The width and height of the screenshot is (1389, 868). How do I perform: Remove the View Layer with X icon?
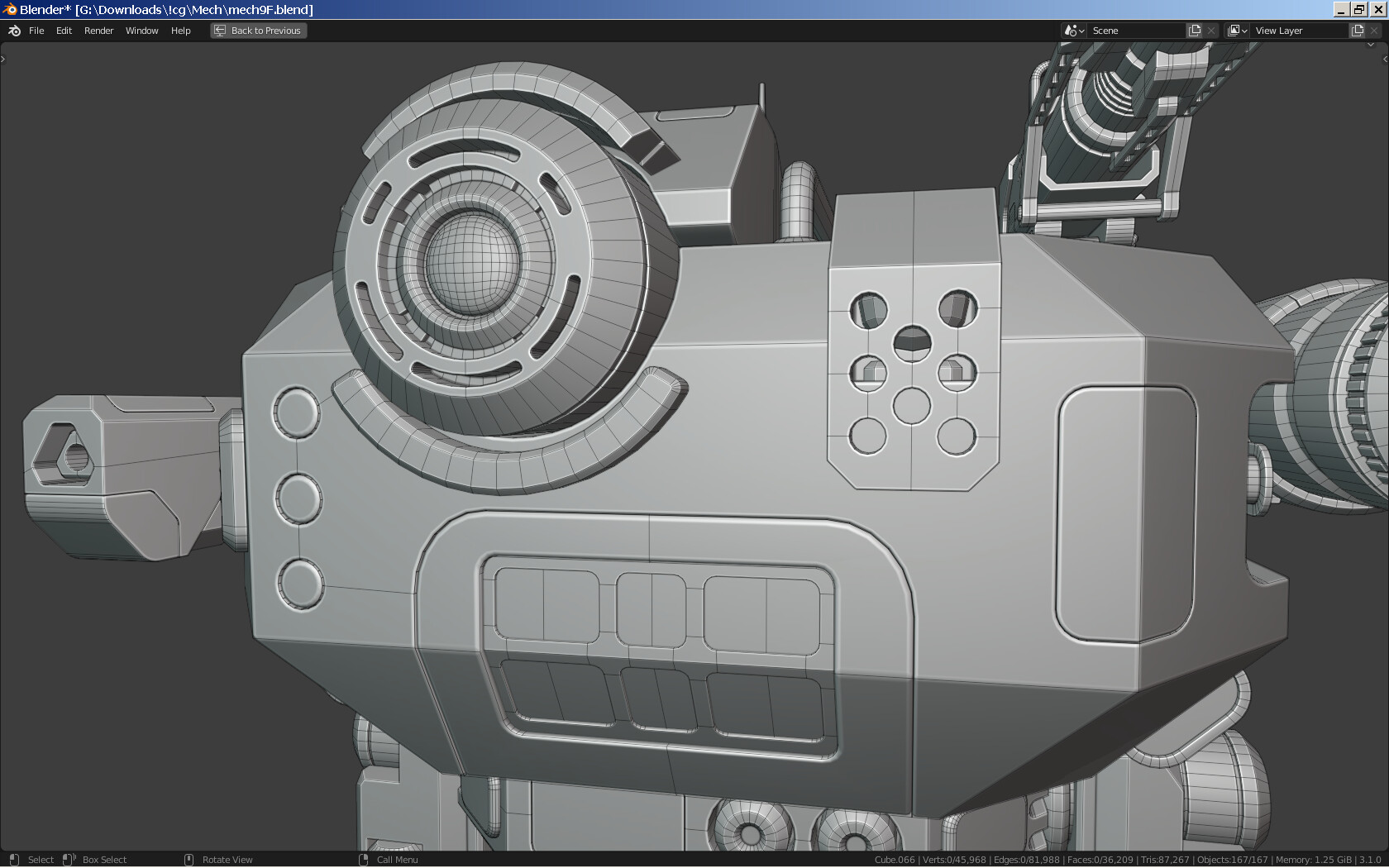pos(1374,31)
